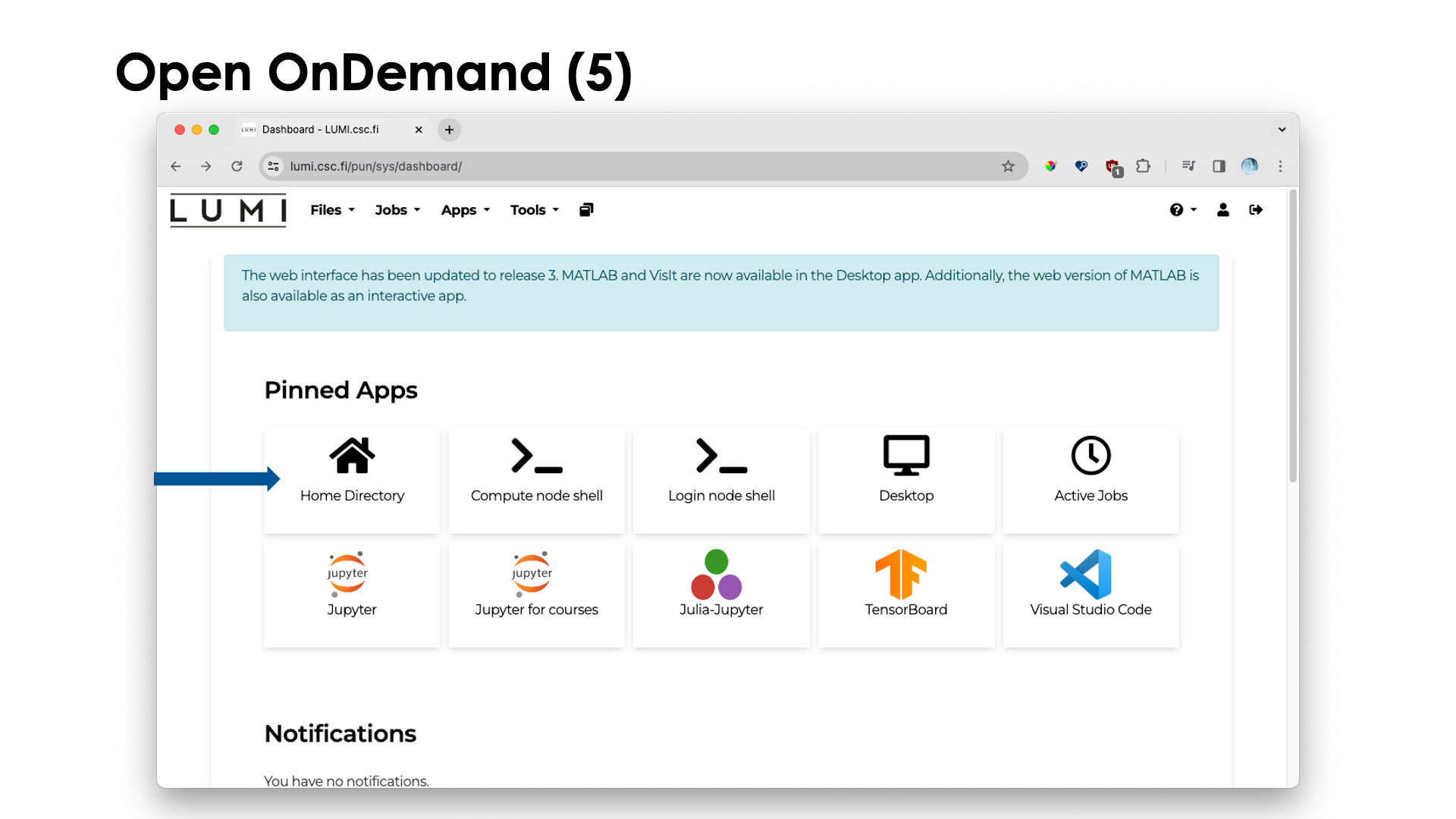Screen dimensions: 1456x819
Task: Click the page vertical scrollbar
Action: (1293, 336)
